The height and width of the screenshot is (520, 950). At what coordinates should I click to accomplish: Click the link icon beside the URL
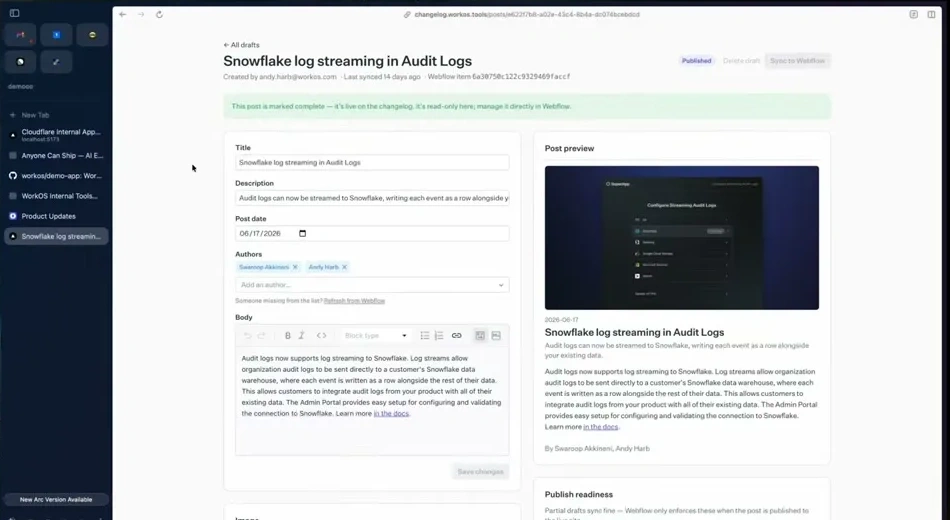pyautogui.click(x=407, y=15)
